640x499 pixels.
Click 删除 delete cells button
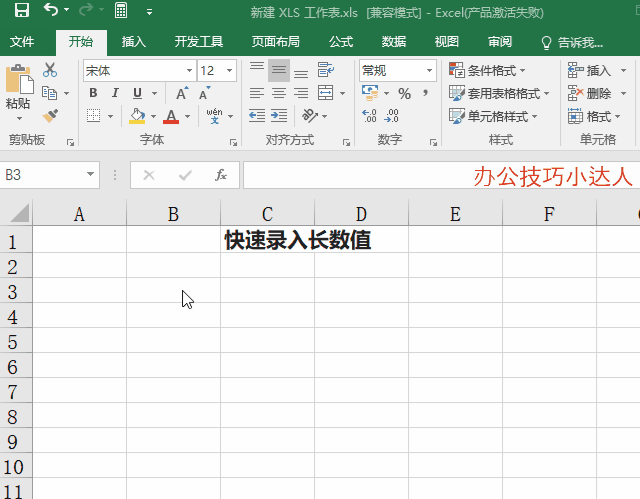pos(589,93)
